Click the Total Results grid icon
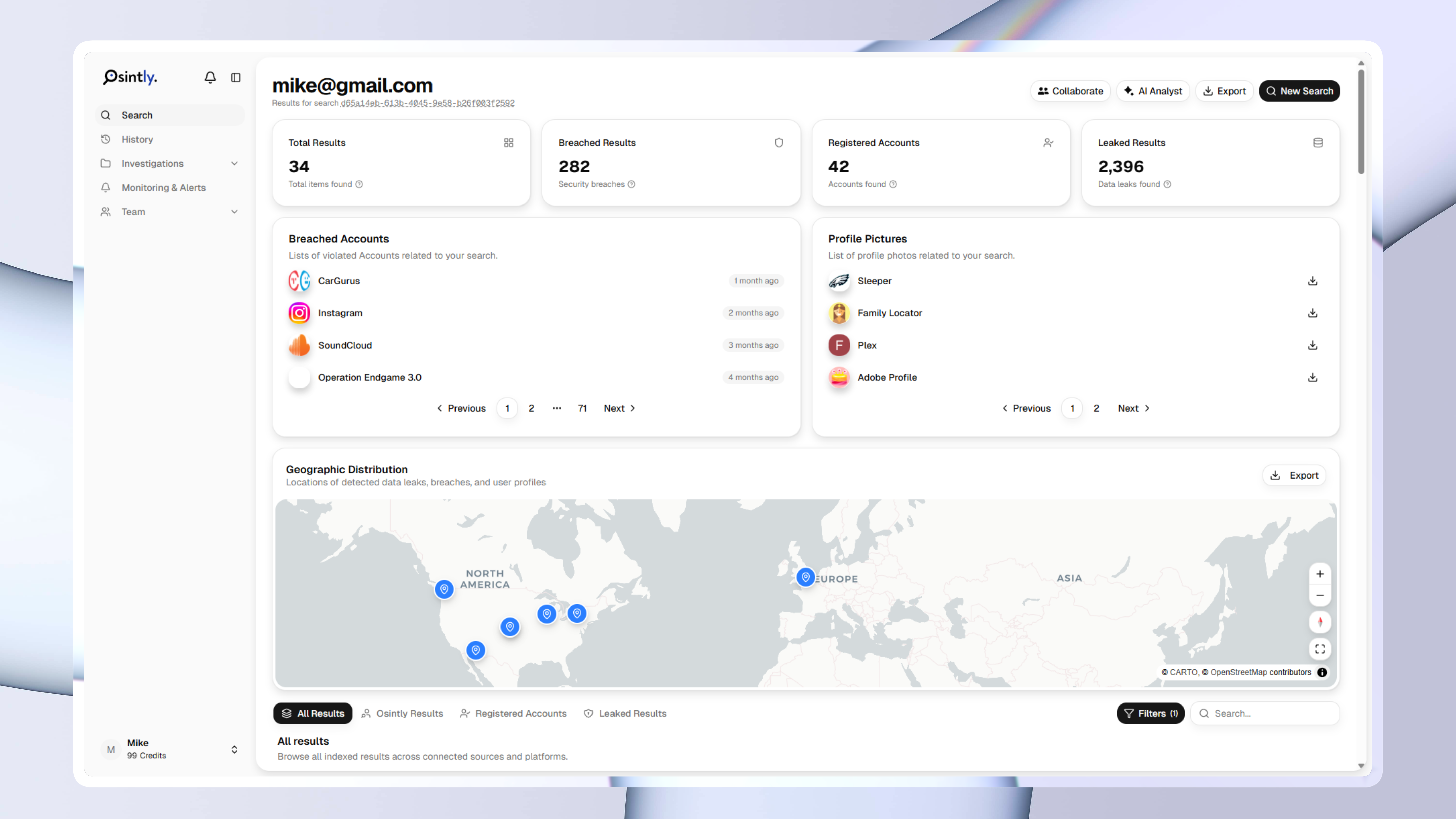This screenshot has width=1456, height=819. (x=509, y=142)
